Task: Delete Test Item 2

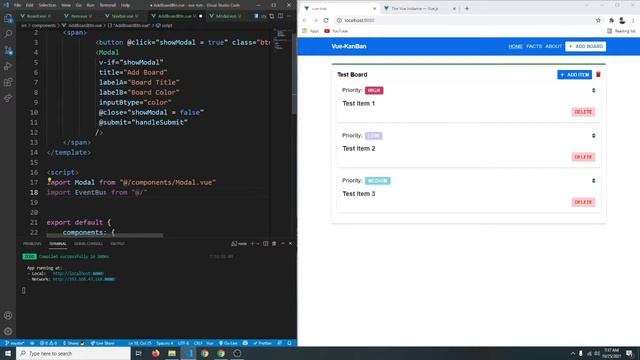Action: click(x=583, y=157)
